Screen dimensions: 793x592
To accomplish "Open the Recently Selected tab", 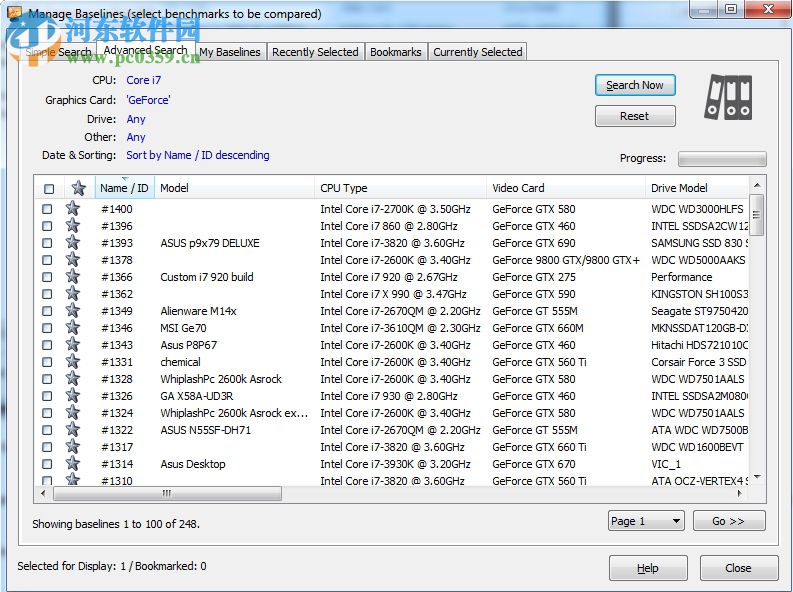I will (x=315, y=52).
